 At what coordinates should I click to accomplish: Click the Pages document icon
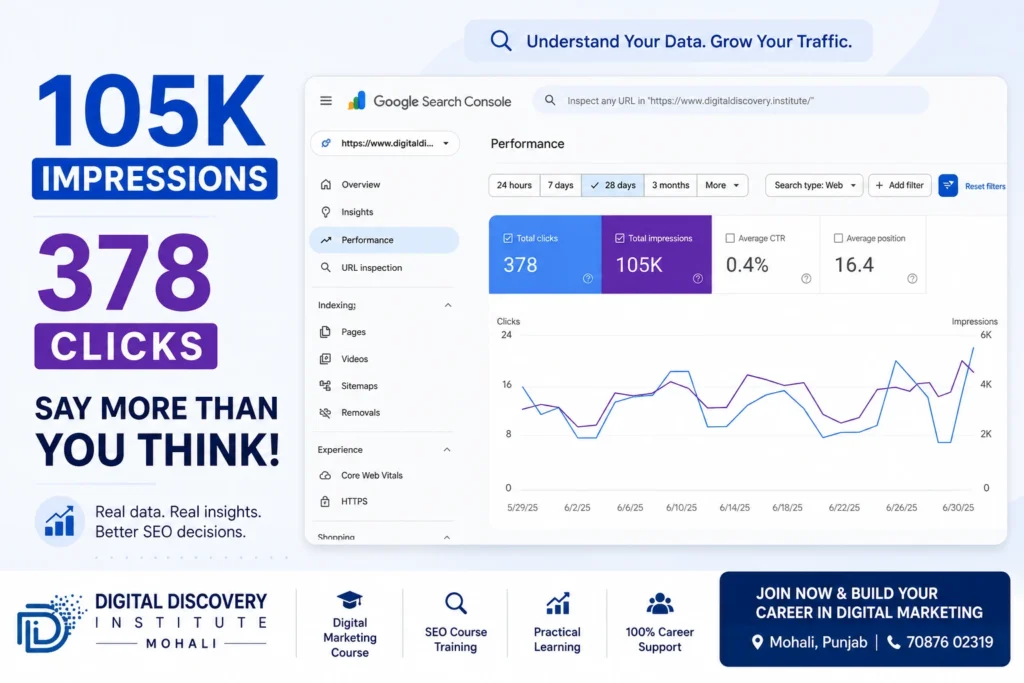[325, 332]
